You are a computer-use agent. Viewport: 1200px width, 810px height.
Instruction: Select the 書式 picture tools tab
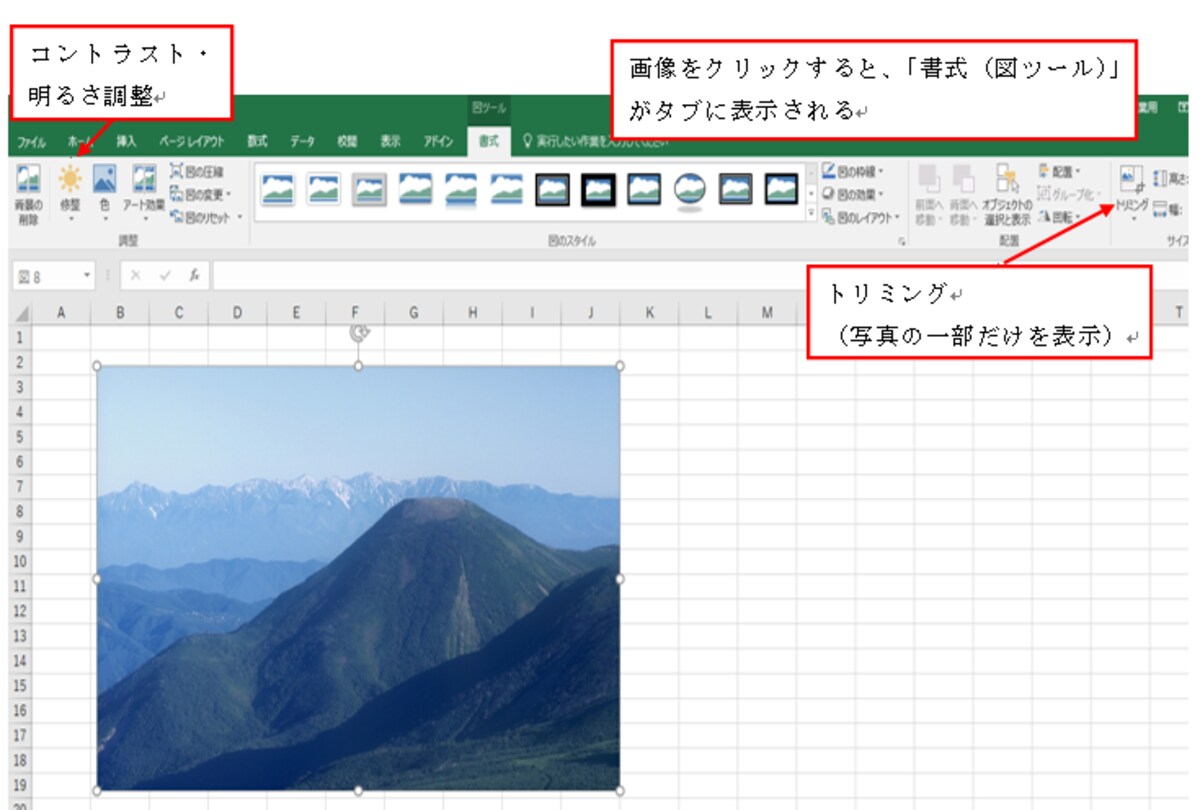[488, 141]
